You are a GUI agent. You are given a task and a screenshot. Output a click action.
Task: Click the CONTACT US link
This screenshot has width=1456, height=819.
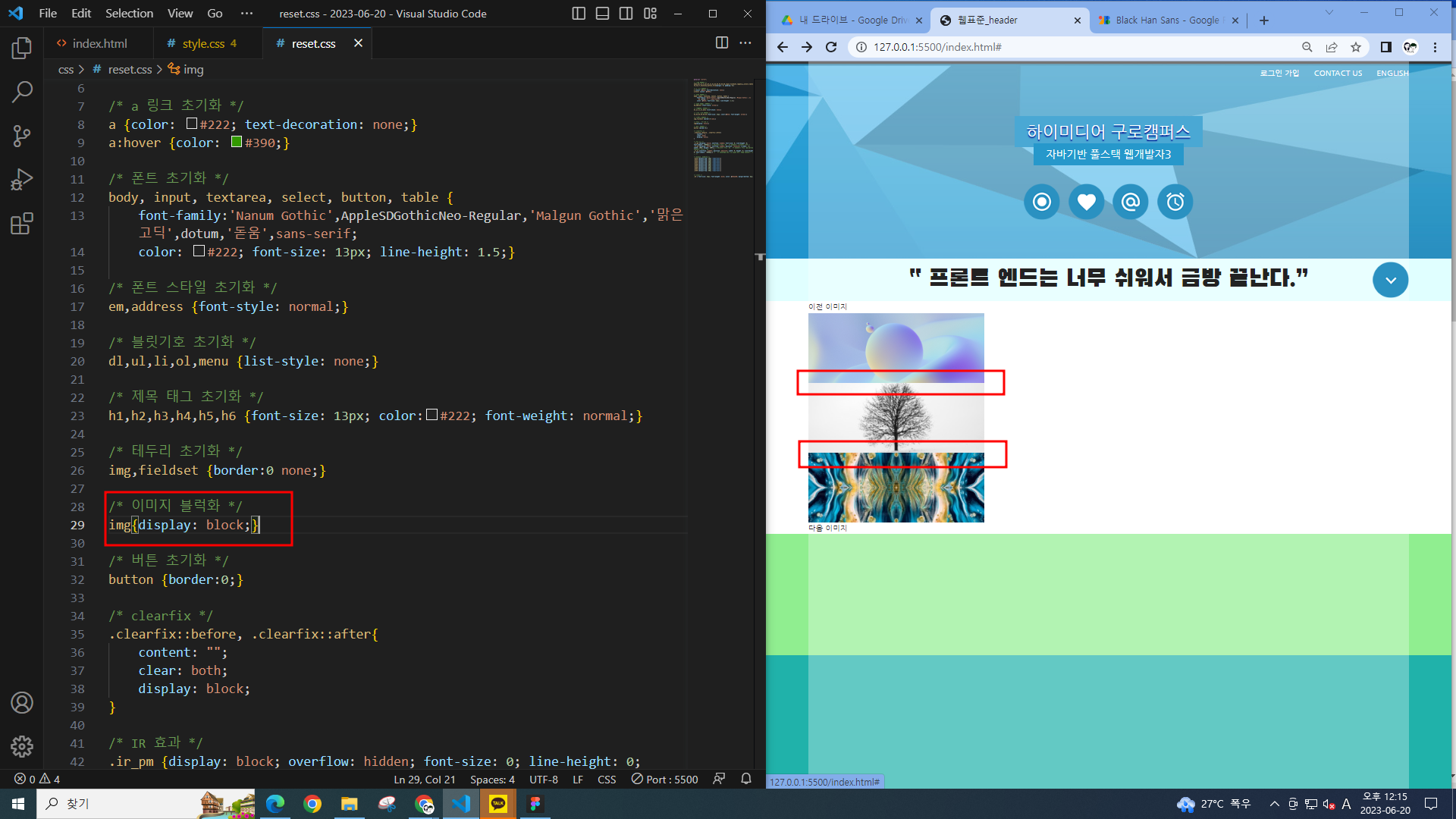(1338, 74)
